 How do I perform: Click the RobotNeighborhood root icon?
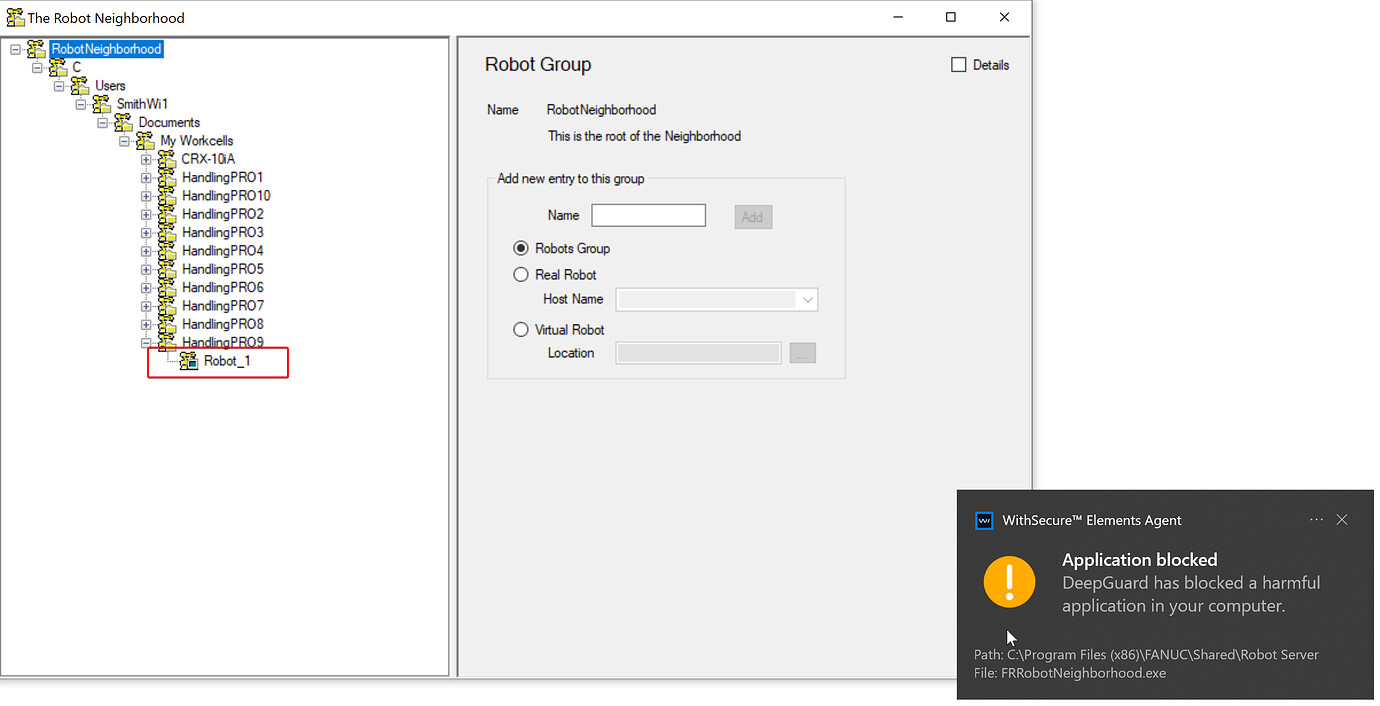[37, 49]
